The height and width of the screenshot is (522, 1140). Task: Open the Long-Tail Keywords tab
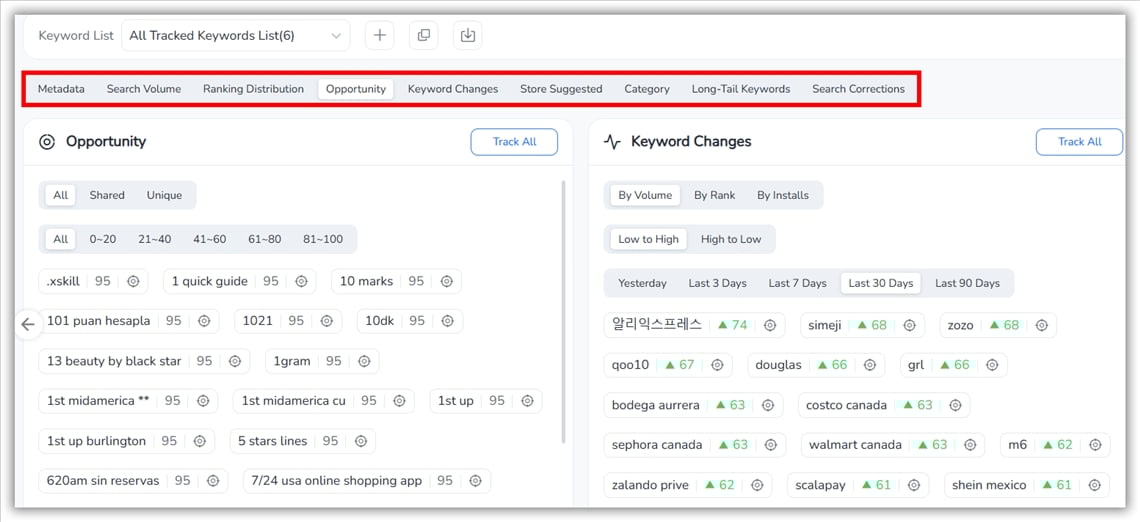(741, 89)
